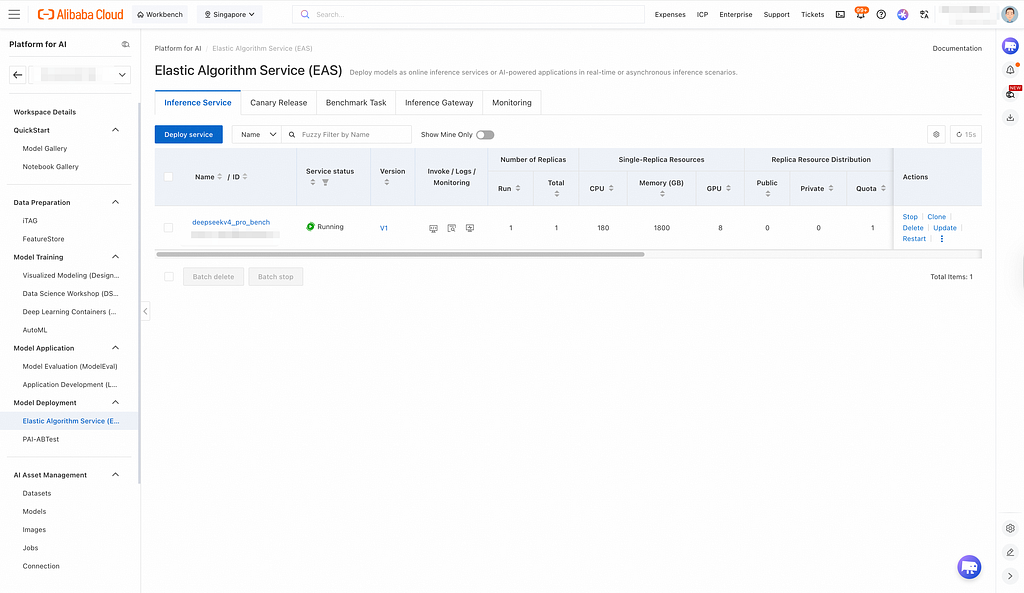Switch to the Benchmark Task tab
The image size is (1024, 593).
(x=356, y=103)
